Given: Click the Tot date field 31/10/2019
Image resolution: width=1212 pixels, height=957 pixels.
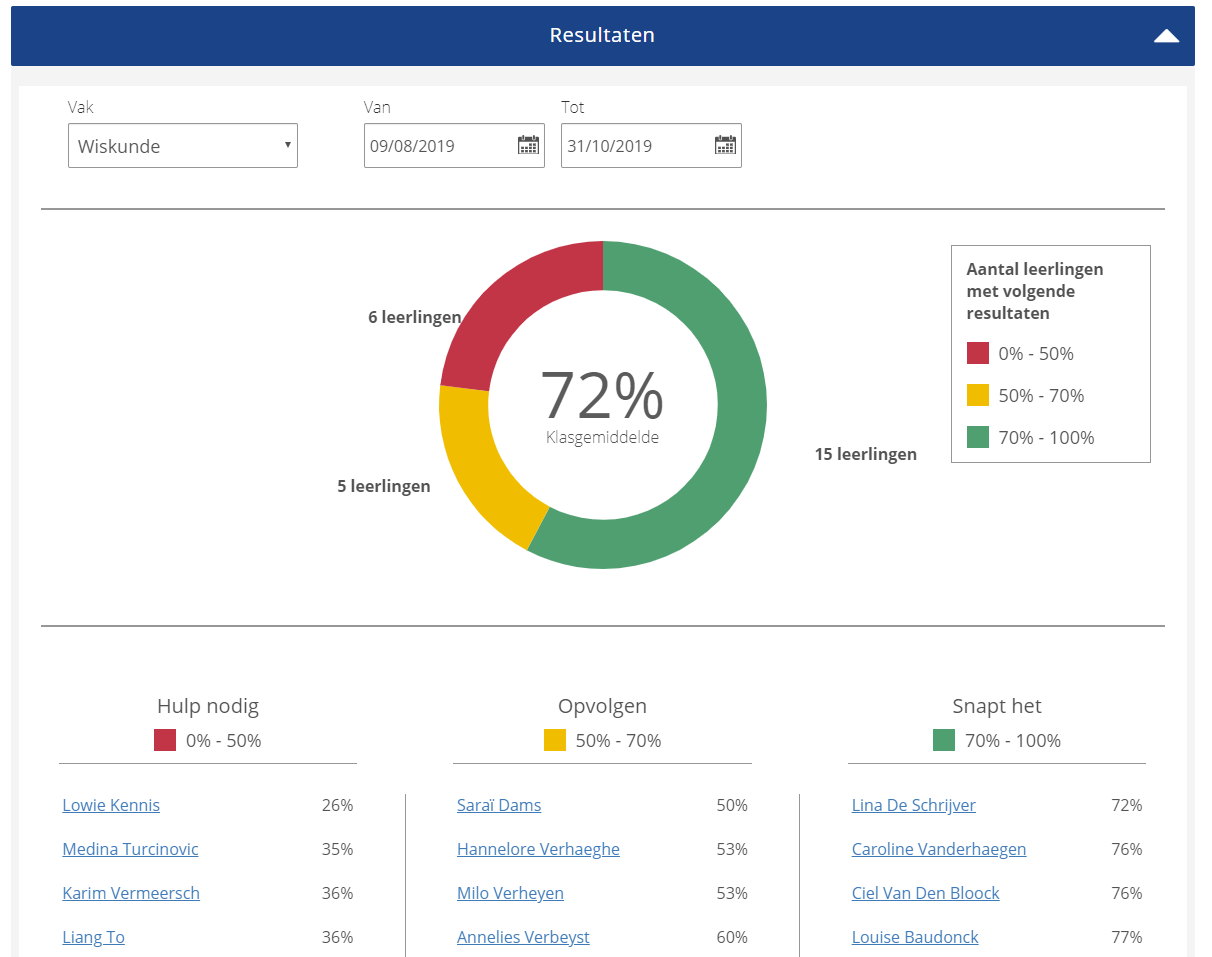Looking at the screenshot, I should click(x=635, y=146).
